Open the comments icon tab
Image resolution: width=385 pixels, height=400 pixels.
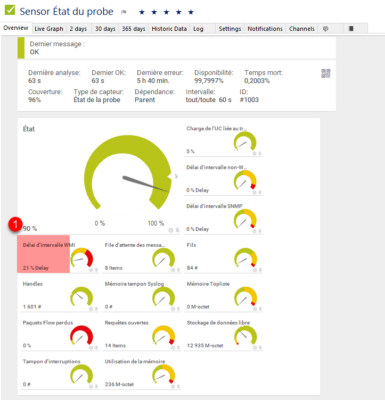click(x=326, y=29)
